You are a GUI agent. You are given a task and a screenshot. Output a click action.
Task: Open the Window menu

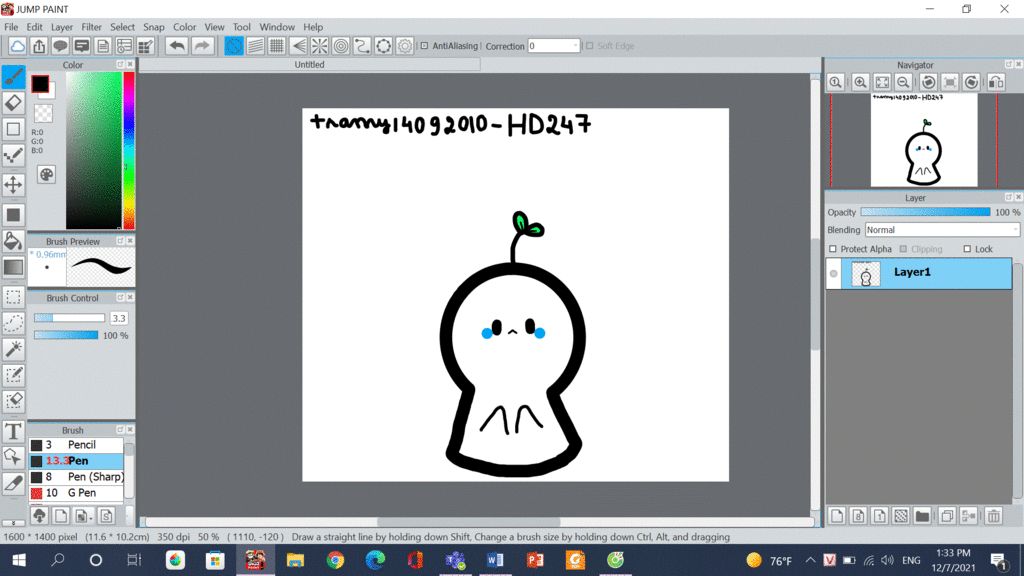tap(277, 27)
